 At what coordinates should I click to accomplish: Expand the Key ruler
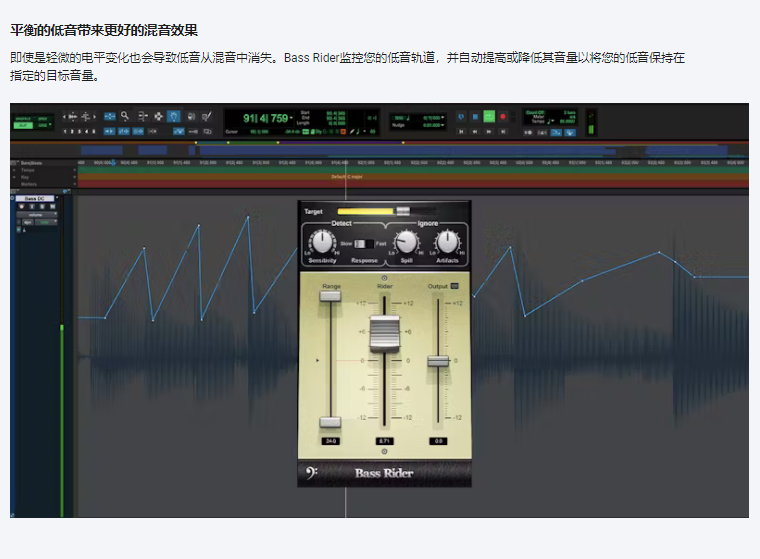(14, 177)
